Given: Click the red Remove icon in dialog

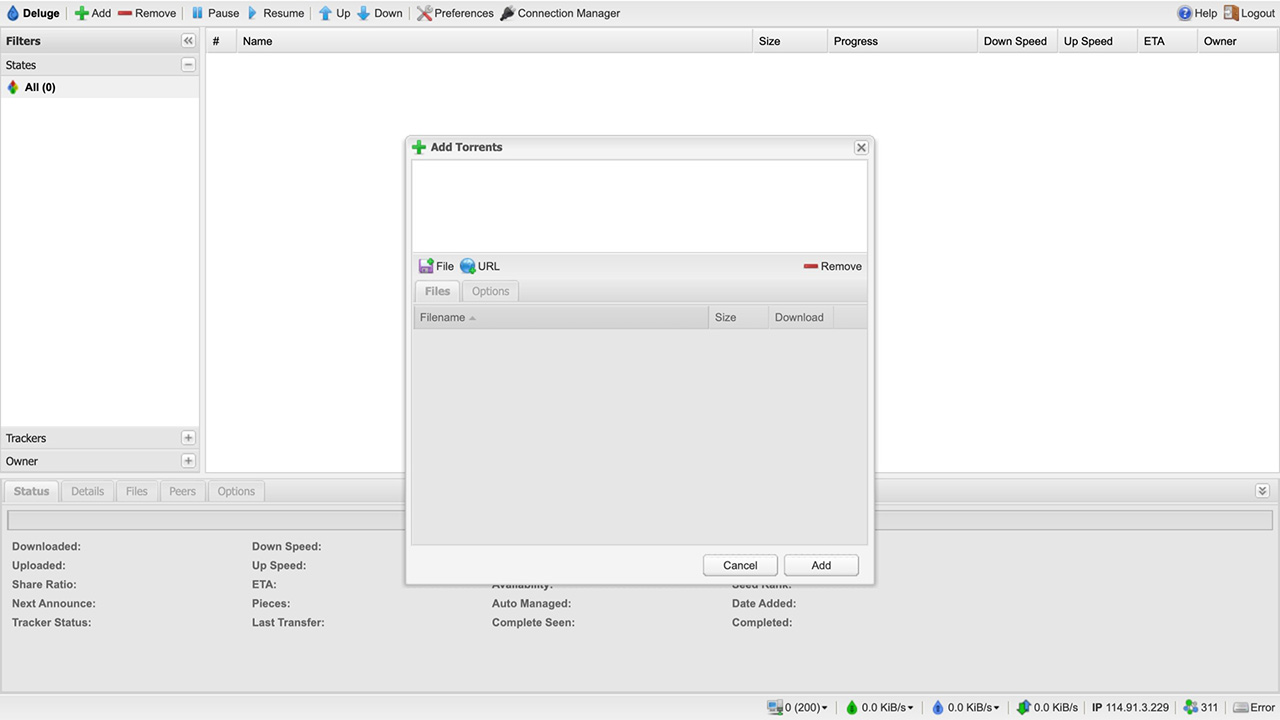Looking at the screenshot, I should tap(810, 266).
